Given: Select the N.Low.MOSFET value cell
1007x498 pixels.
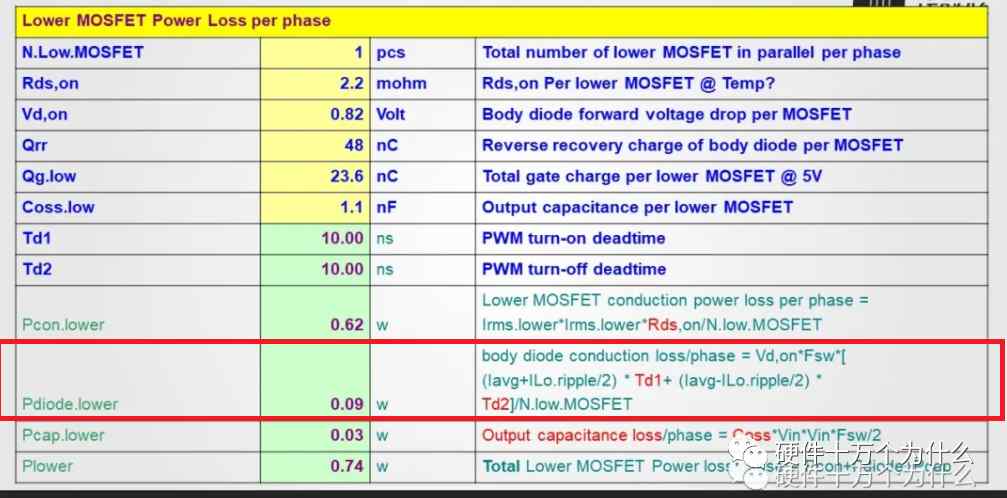Looking at the screenshot, I should [315, 52].
